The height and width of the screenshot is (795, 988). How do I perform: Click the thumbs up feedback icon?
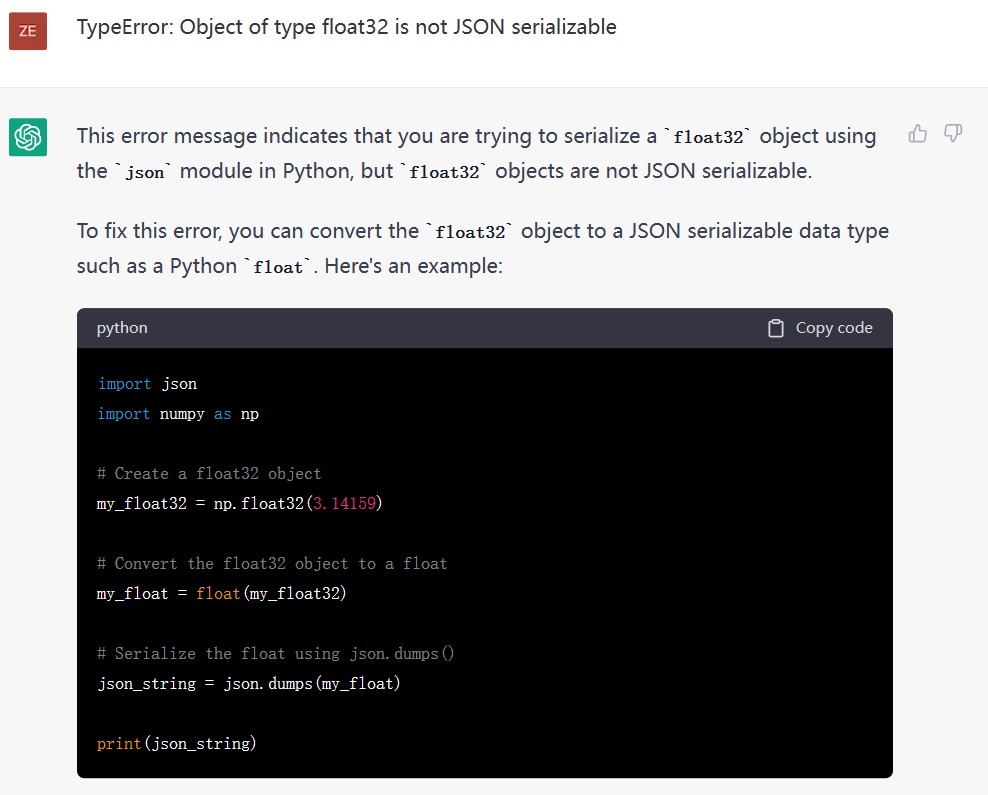917,134
